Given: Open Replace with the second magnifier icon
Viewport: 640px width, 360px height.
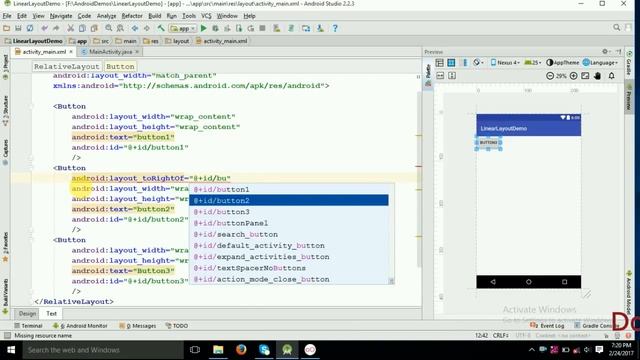Looking at the screenshot, I should (120, 28).
